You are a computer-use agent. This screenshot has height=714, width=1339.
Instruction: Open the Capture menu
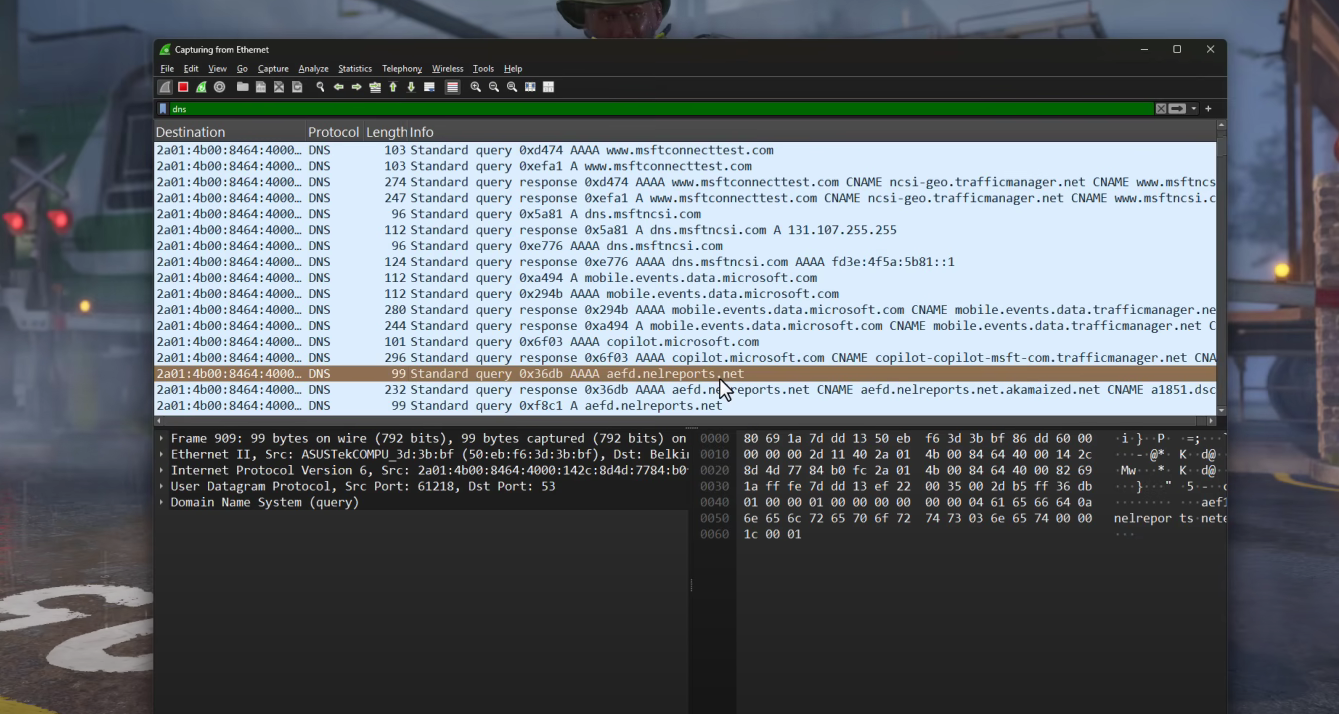273,69
